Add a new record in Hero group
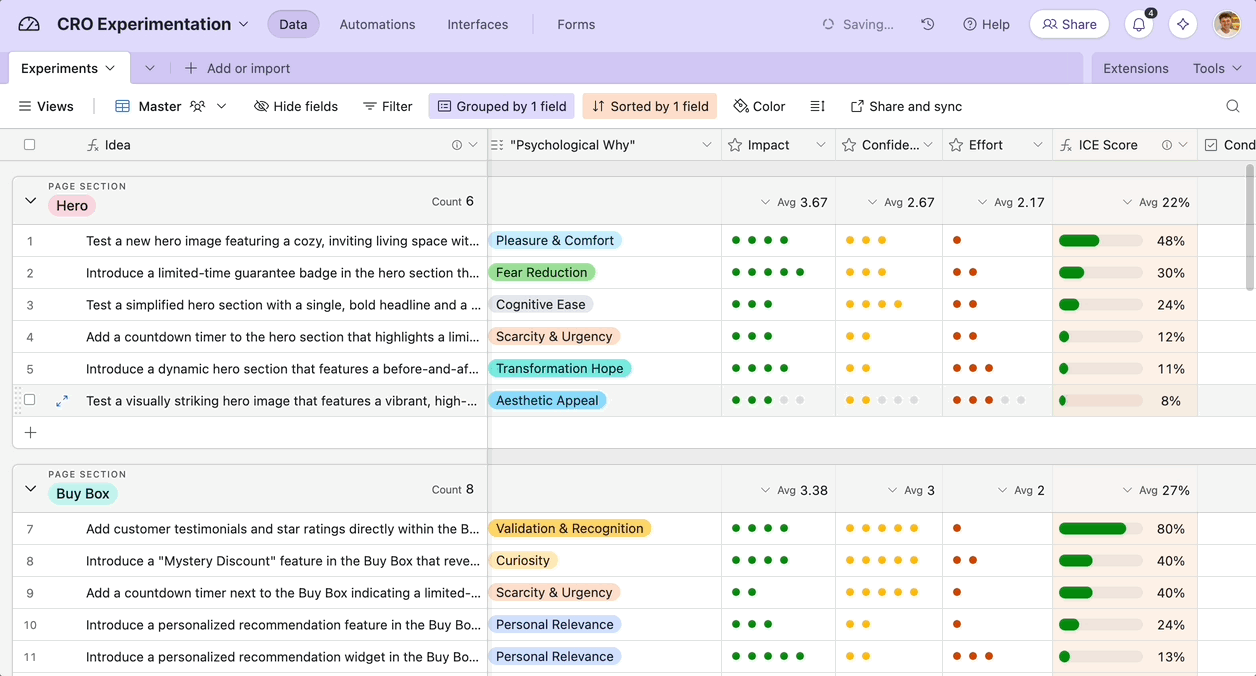The width and height of the screenshot is (1256, 676). pos(30,432)
